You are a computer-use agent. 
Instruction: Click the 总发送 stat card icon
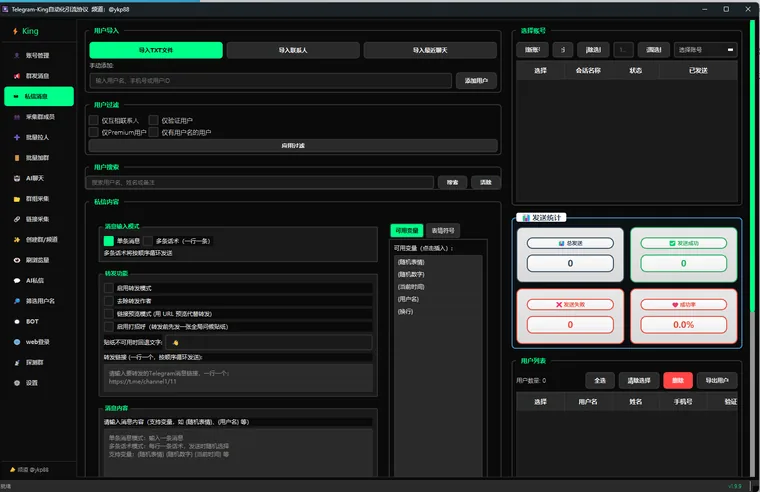[x=561, y=243]
